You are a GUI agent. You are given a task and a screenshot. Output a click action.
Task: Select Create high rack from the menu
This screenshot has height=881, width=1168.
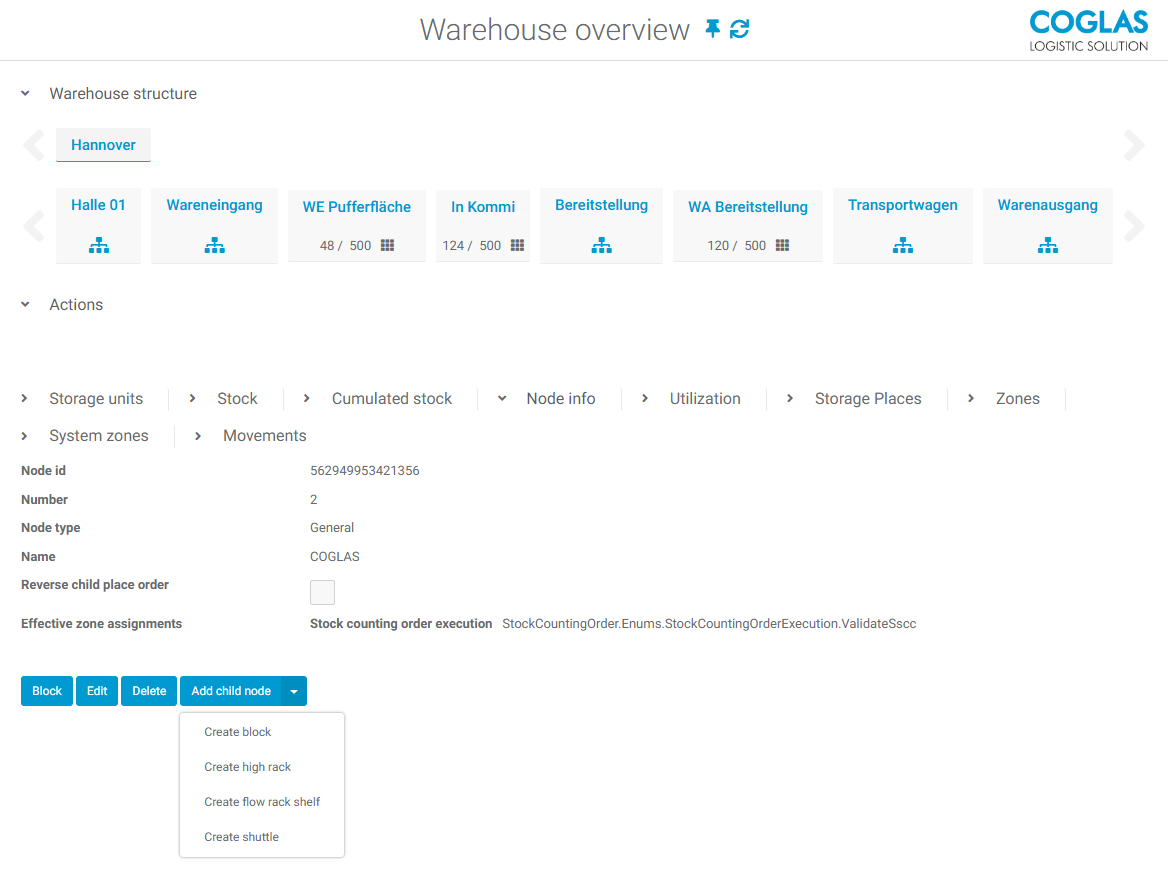[247, 767]
